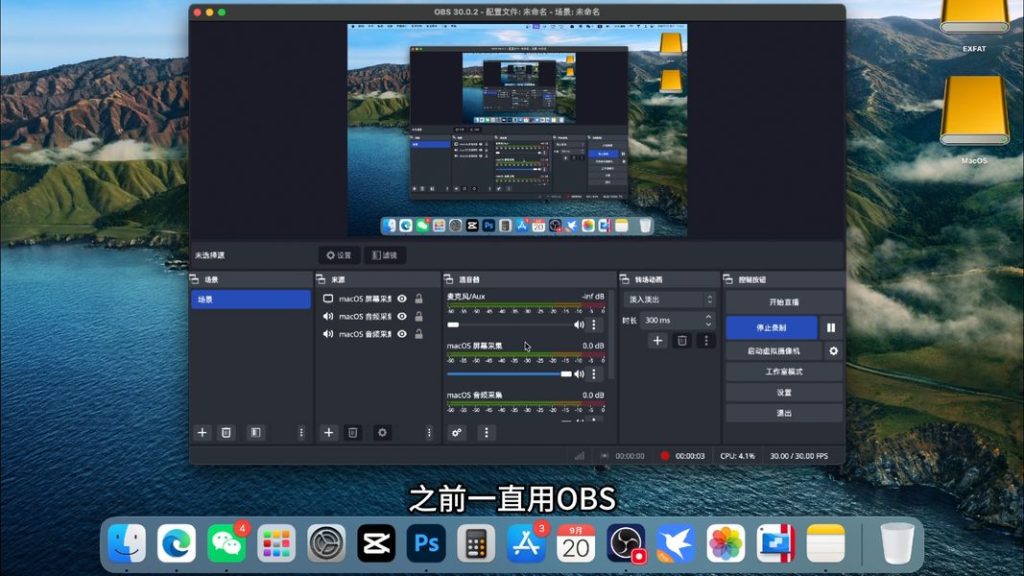This screenshot has width=1024, height=576.
Task: Click the 滤镜 button in the source toolbar
Action: pos(385,255)
